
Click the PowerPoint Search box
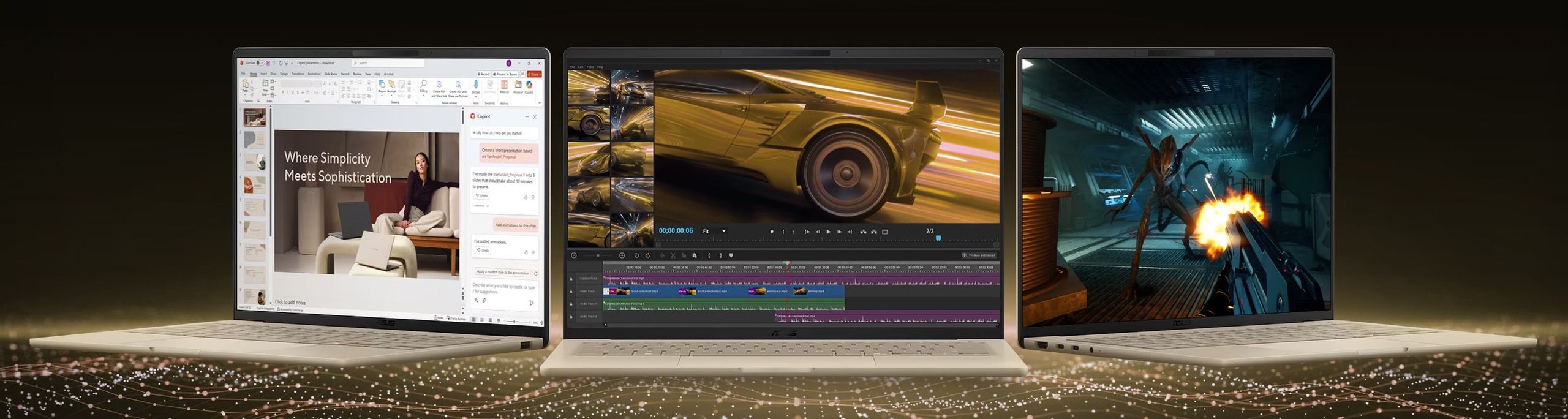pyautogui.click(x=388, y=63)
